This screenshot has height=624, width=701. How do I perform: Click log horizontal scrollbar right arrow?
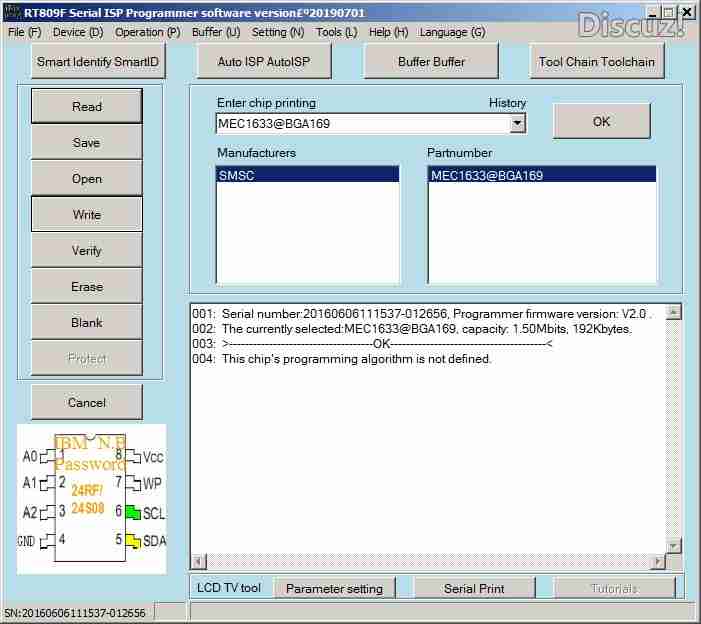coord(658,561)
